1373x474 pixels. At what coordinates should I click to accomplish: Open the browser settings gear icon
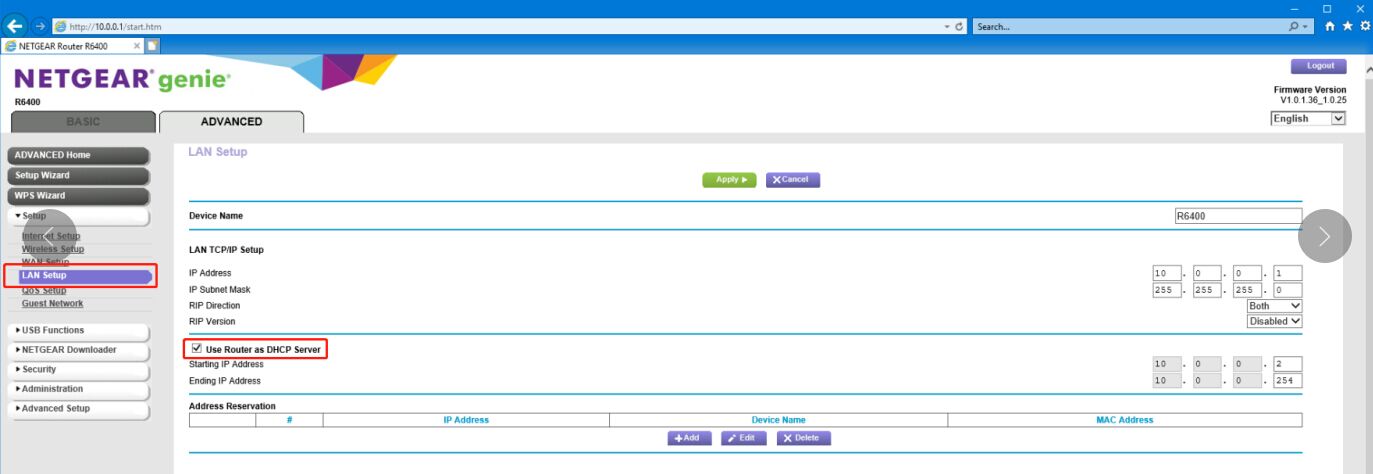[x=1364, y=27]
